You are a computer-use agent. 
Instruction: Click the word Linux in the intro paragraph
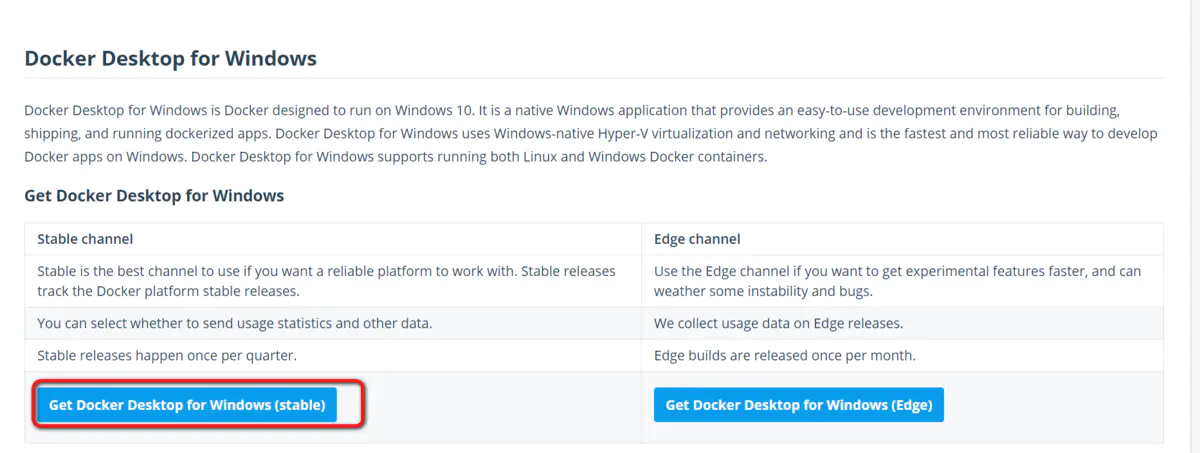coord(591,158)
